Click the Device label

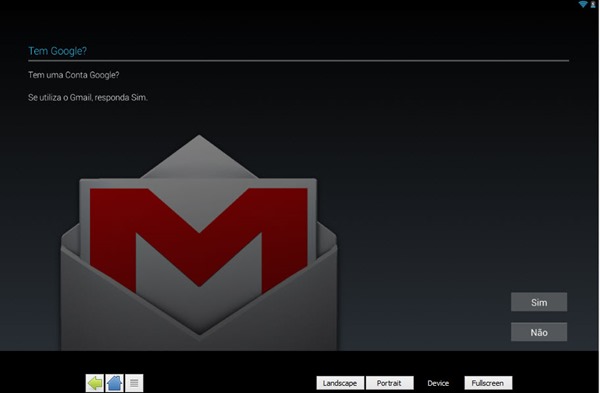pos(438,383)
